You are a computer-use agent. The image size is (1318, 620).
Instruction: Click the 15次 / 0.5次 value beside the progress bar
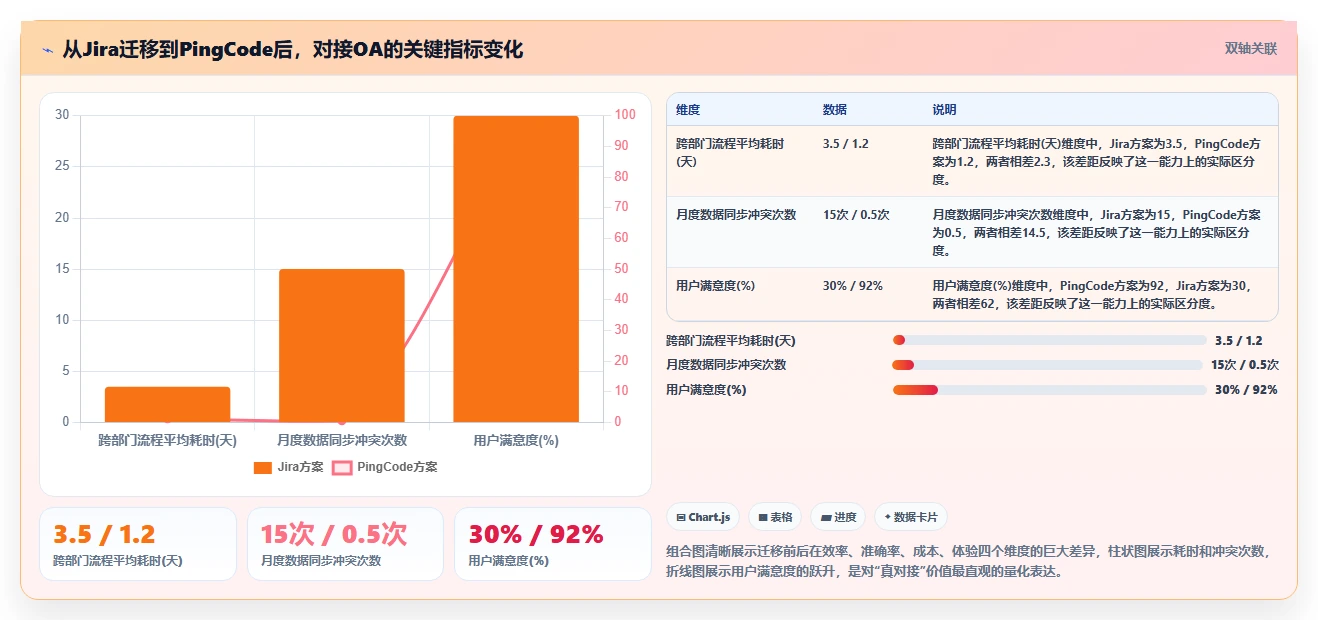pyautogui.click(x=1245, y=365)
